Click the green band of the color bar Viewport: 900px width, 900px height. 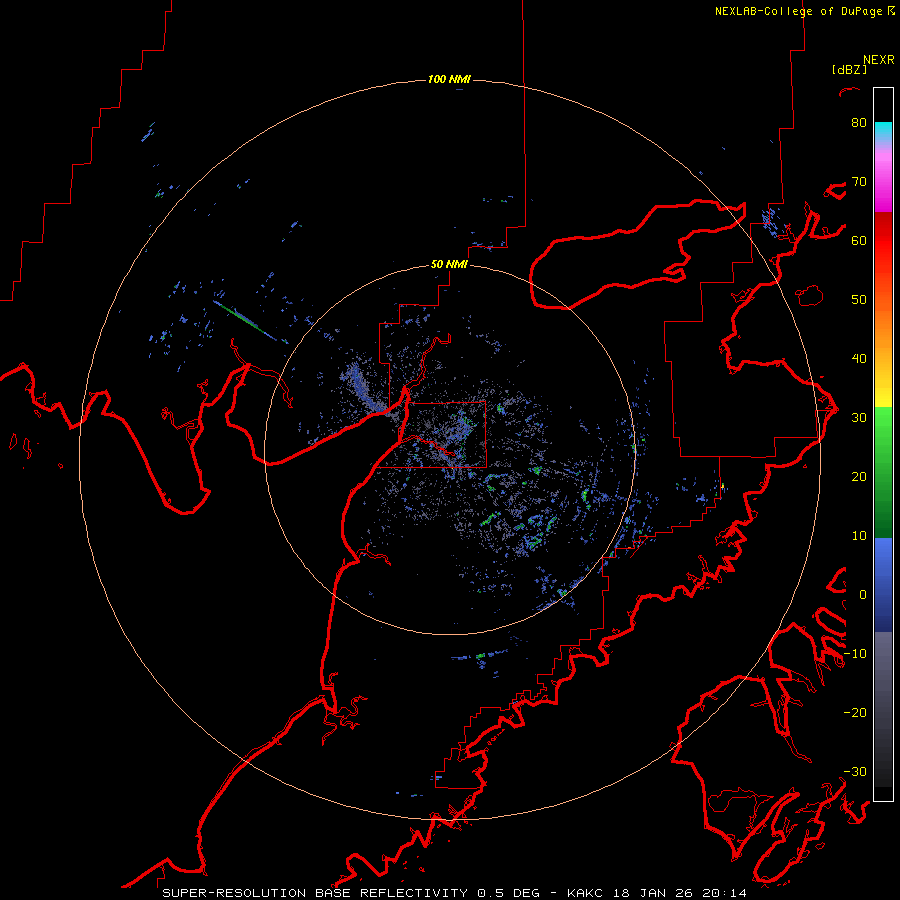click(883, 472)
